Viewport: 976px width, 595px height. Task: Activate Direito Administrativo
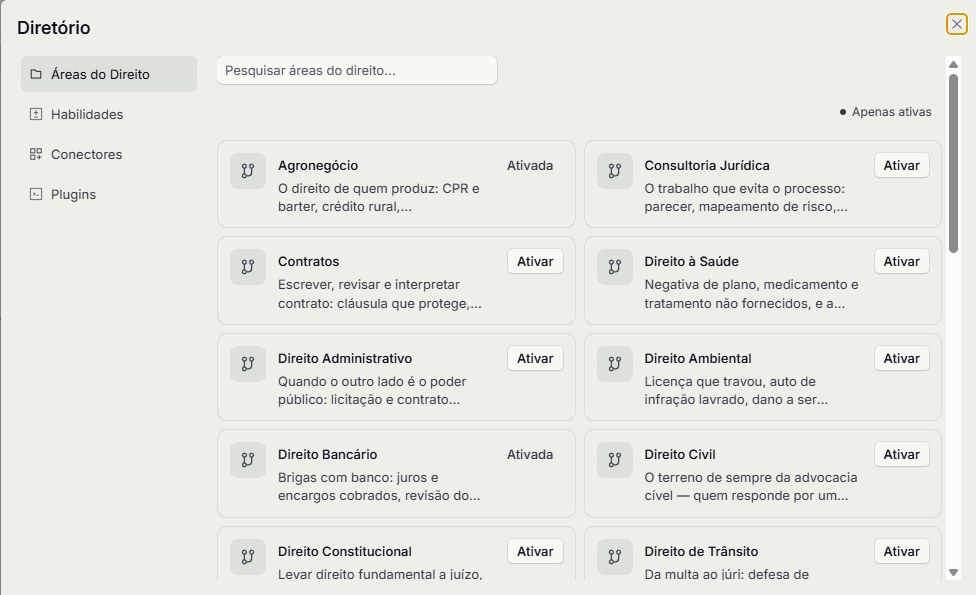(535, 358)
